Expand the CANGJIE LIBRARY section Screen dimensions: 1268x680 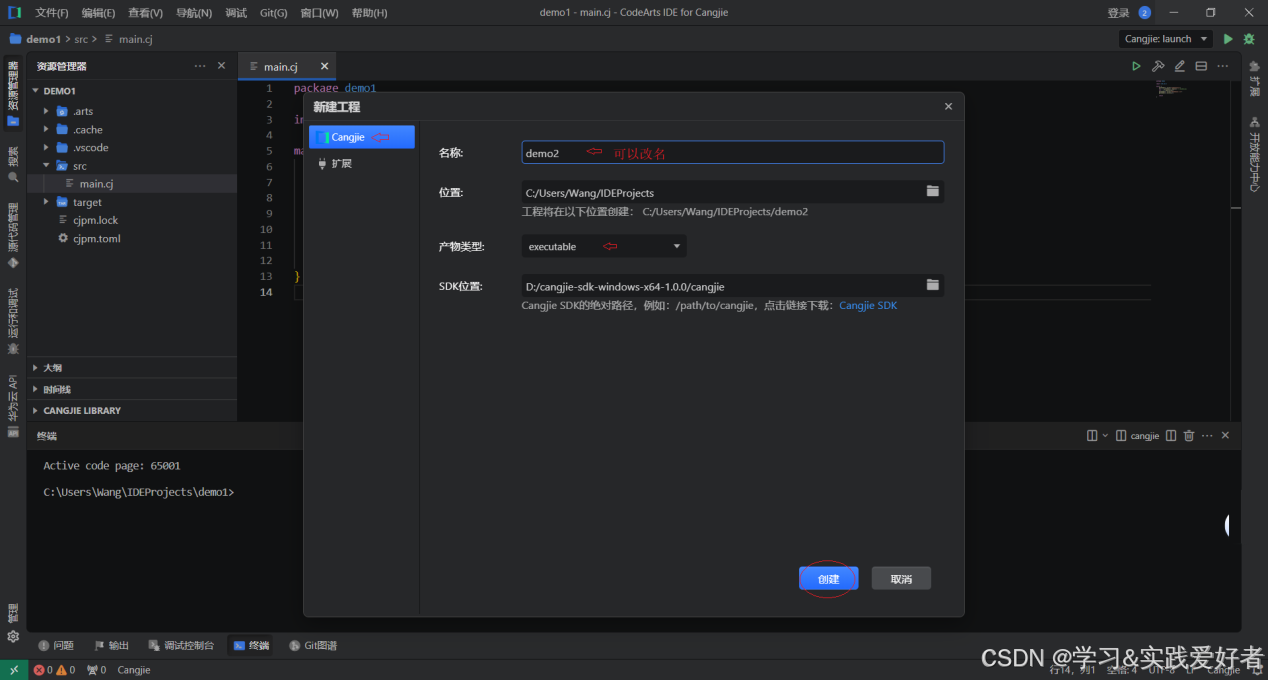tap(132, 410)
